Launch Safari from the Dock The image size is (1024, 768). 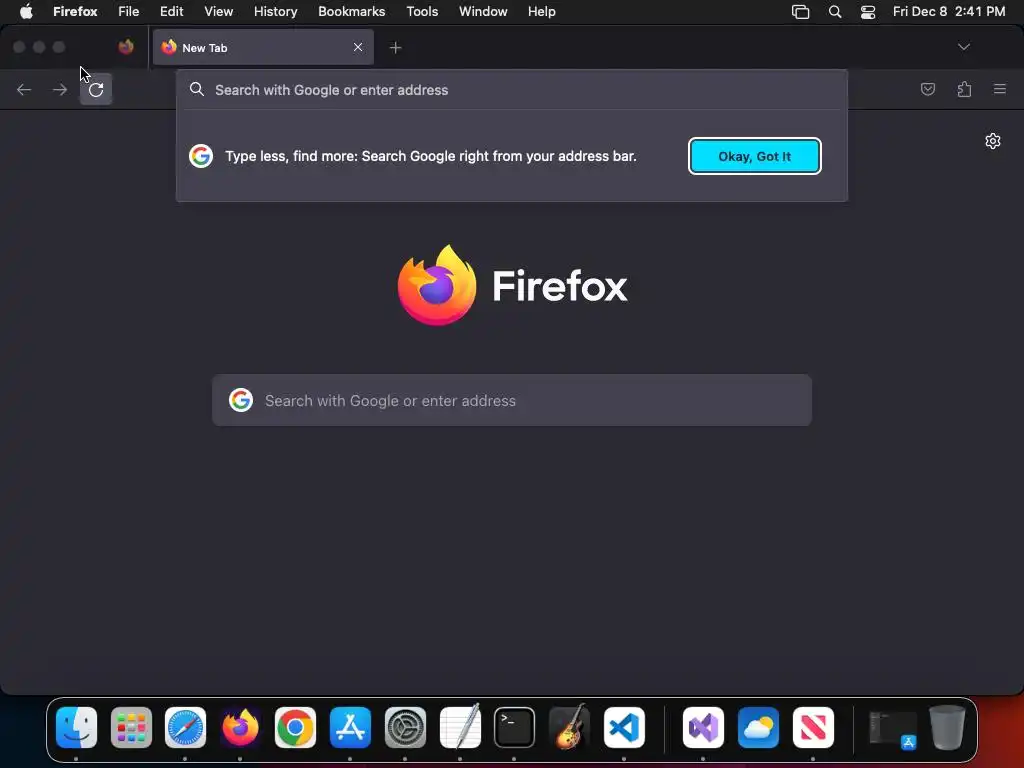[185, 727]
